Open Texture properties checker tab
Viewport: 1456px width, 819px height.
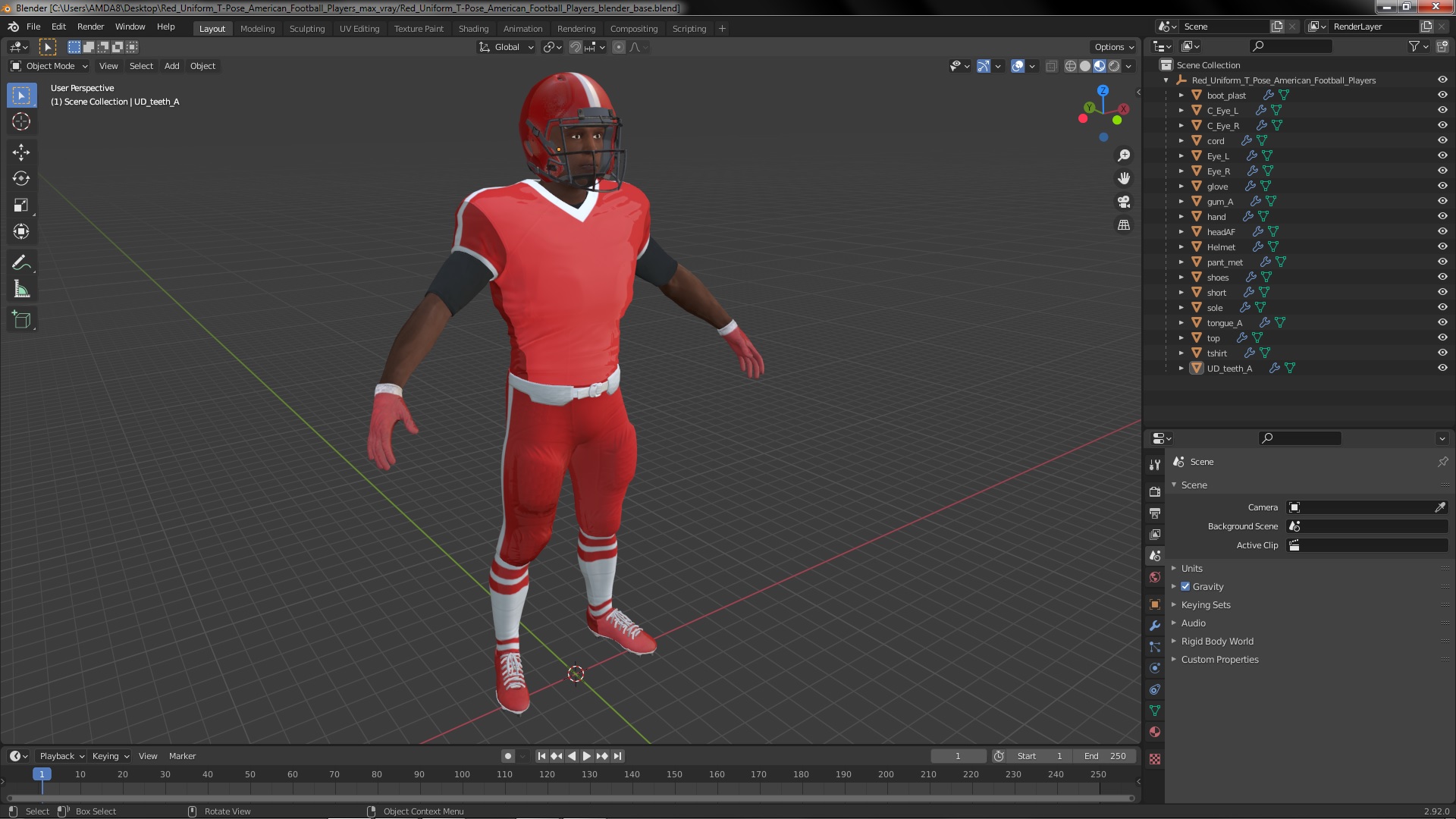(x=1155, y=759)
